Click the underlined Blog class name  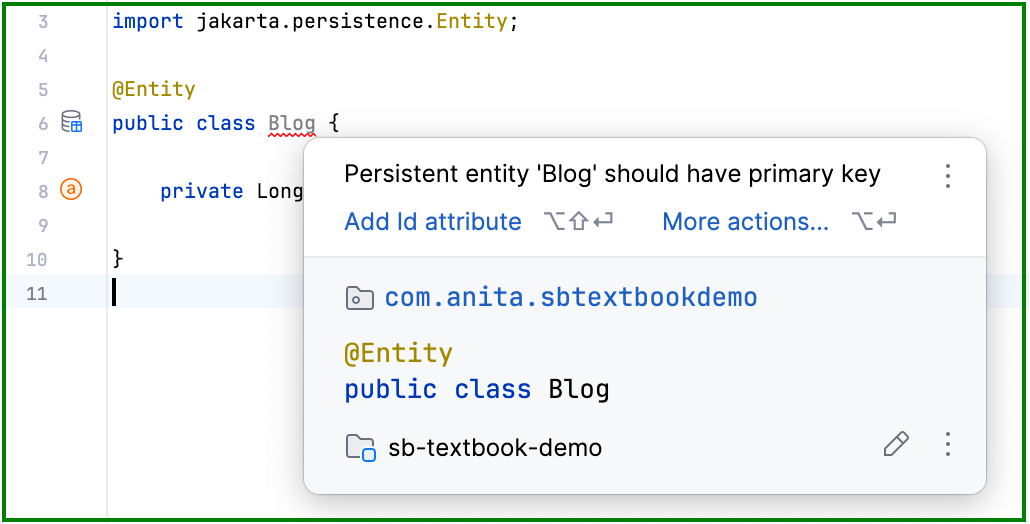tap(292, 123)
